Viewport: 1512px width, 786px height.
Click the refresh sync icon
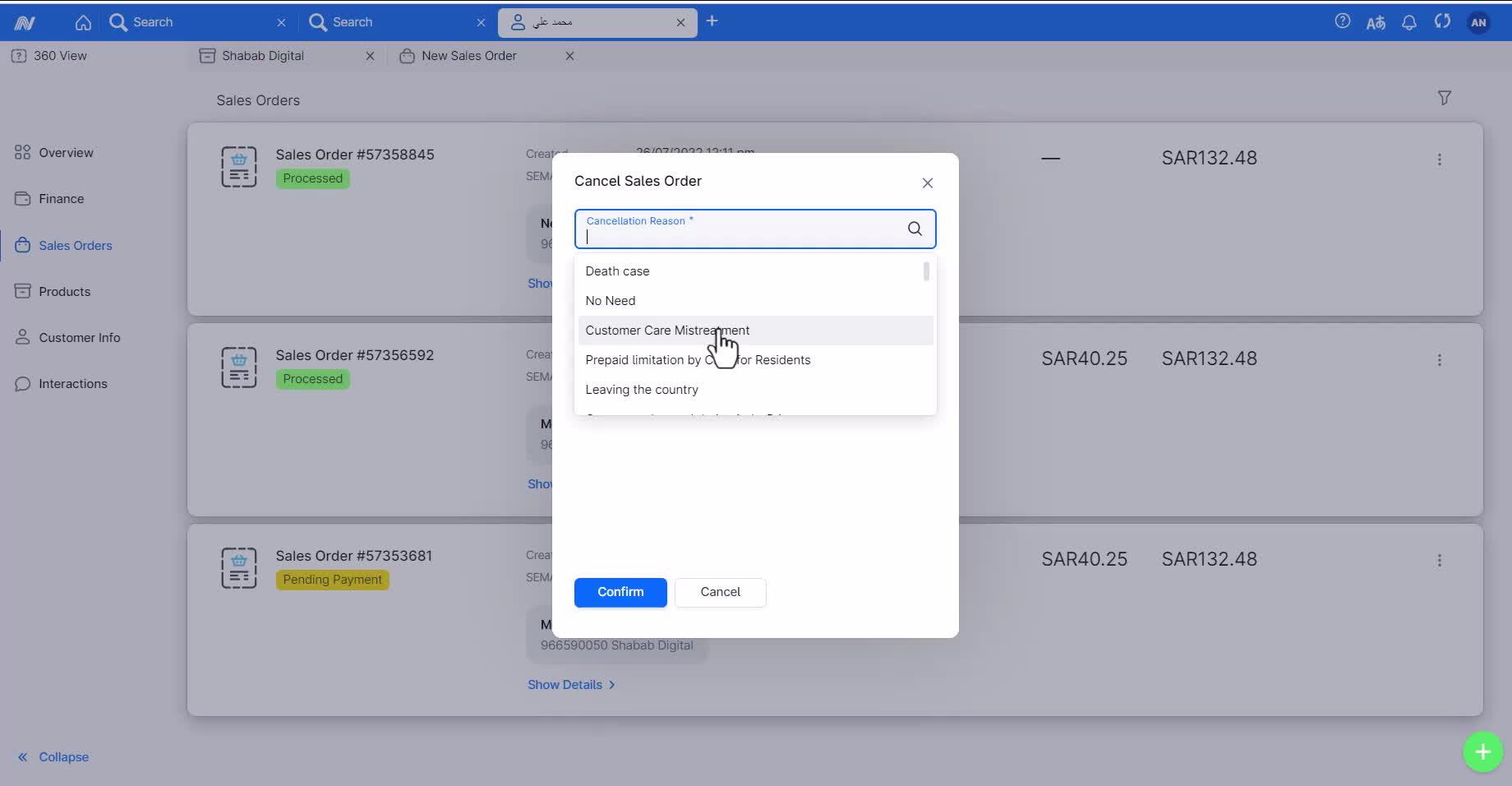point(1442,21)
